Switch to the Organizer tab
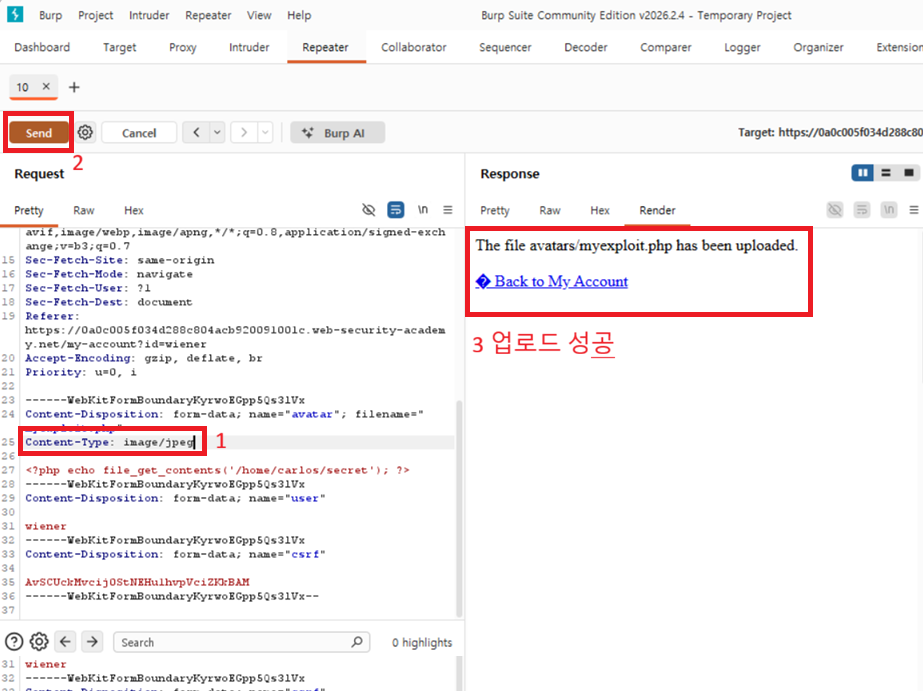The width and height of the screenshot is (923, 691). [818, 47]
